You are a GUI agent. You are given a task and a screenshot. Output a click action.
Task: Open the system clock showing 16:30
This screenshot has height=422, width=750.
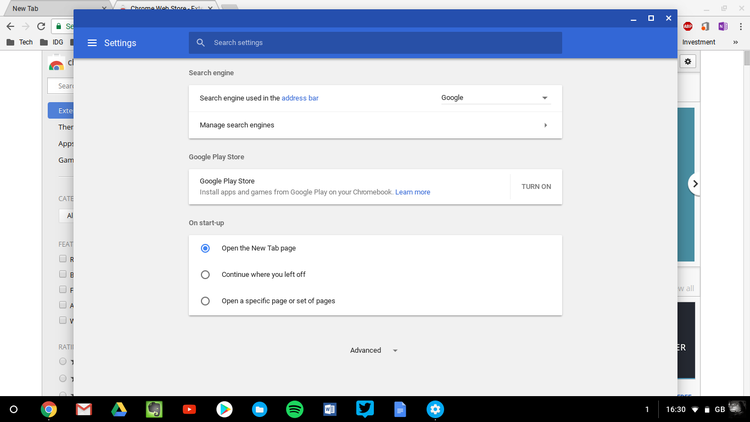(676, 410)
